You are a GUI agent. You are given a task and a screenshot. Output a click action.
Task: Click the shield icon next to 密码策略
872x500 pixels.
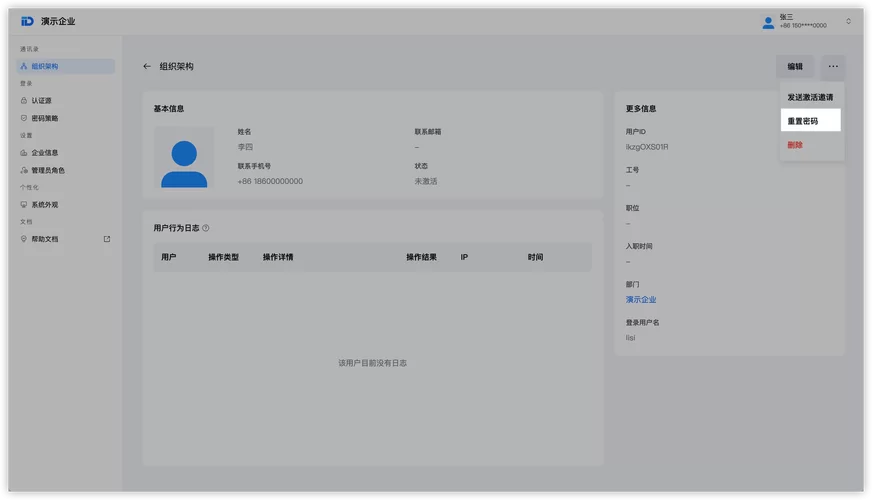[23, 118]
